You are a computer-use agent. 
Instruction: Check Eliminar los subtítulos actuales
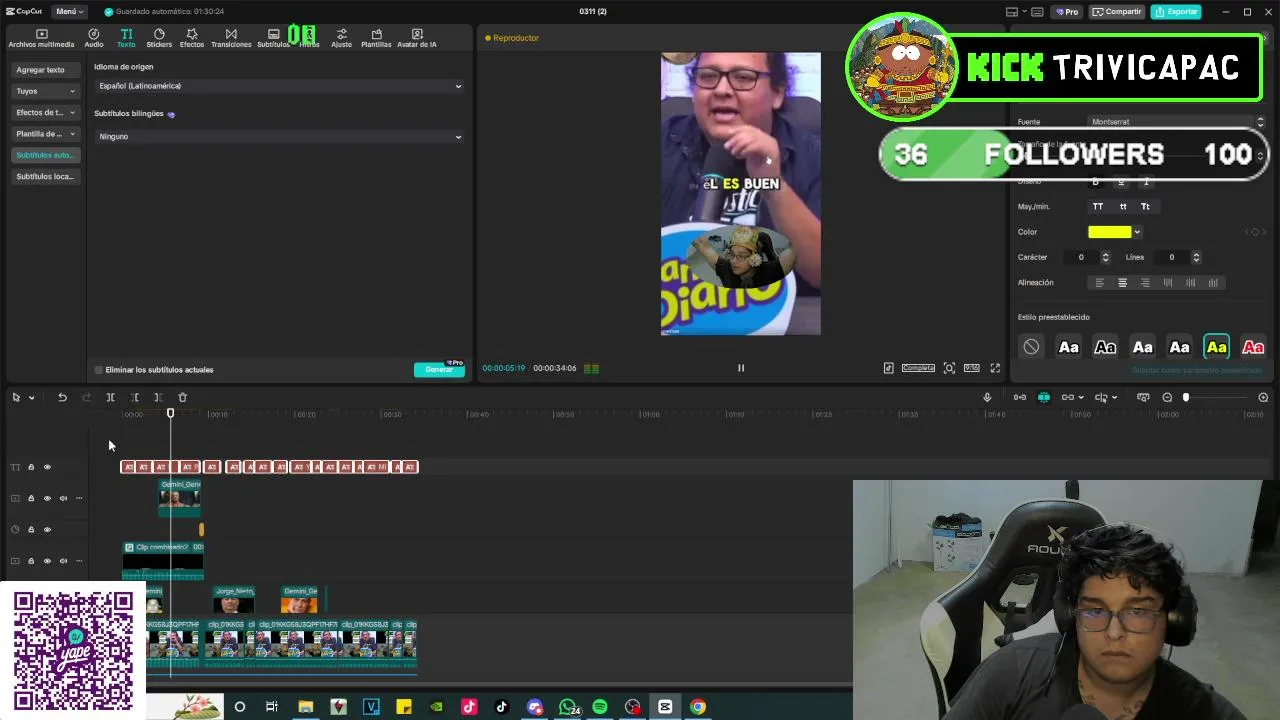pyautogui.click(x=99, y=370)
